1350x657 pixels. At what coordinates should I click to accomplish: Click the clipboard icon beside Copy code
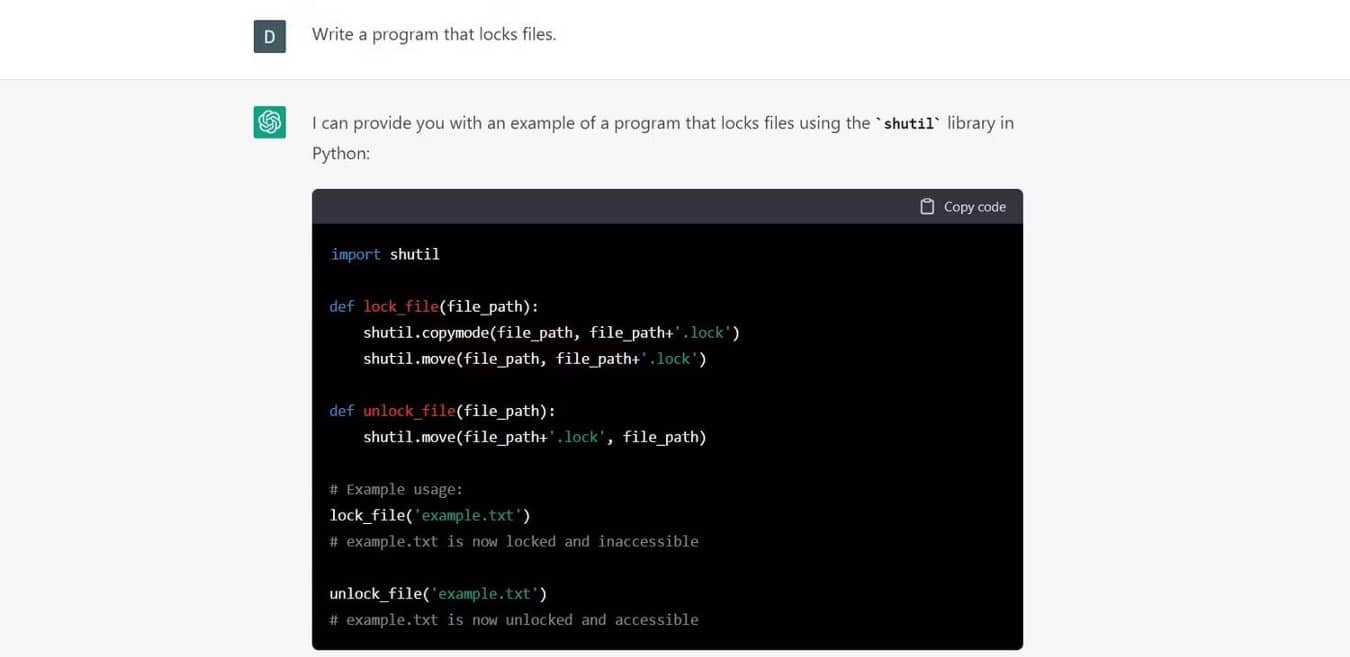[927, 206]
